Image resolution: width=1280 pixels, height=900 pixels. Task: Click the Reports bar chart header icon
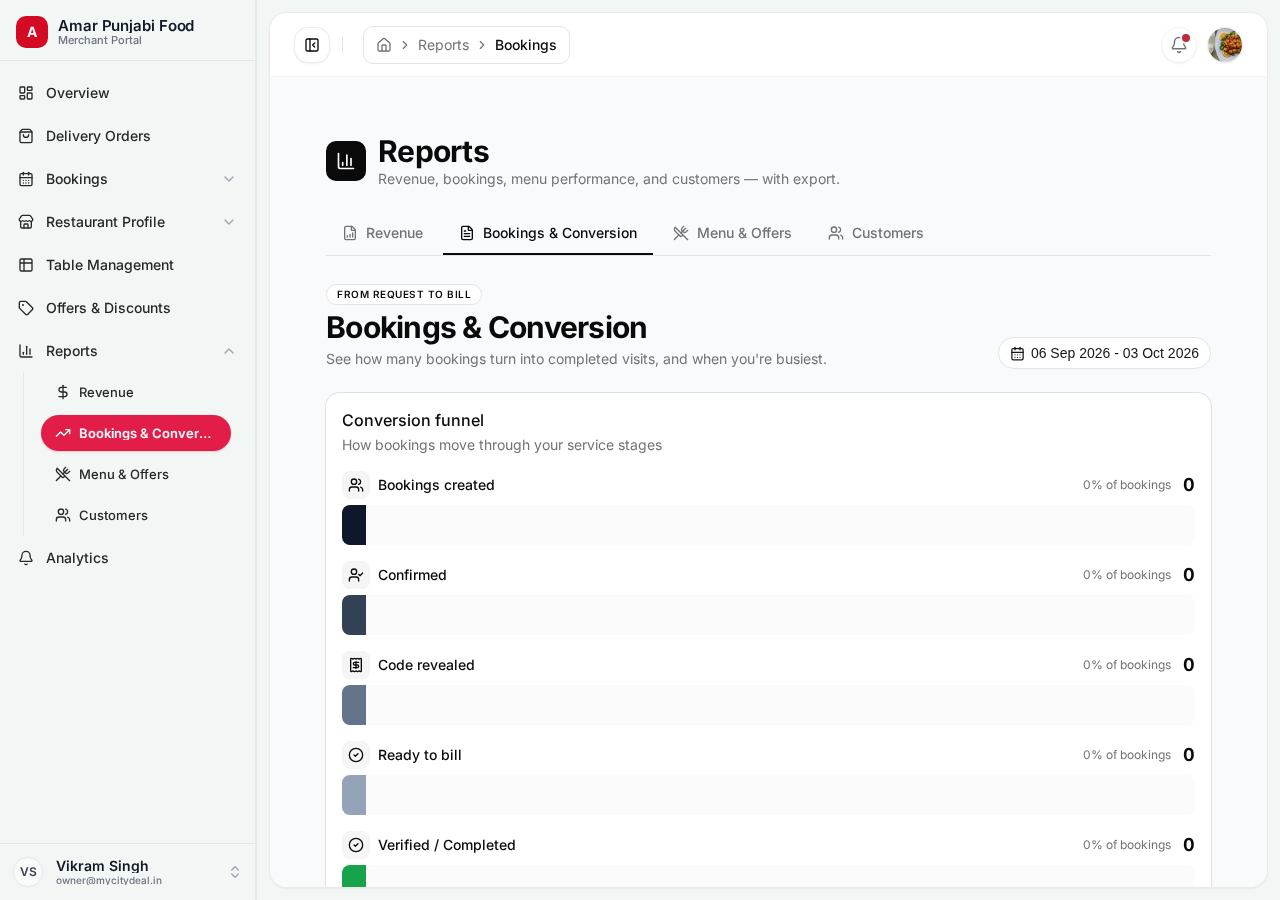(346, 161)
